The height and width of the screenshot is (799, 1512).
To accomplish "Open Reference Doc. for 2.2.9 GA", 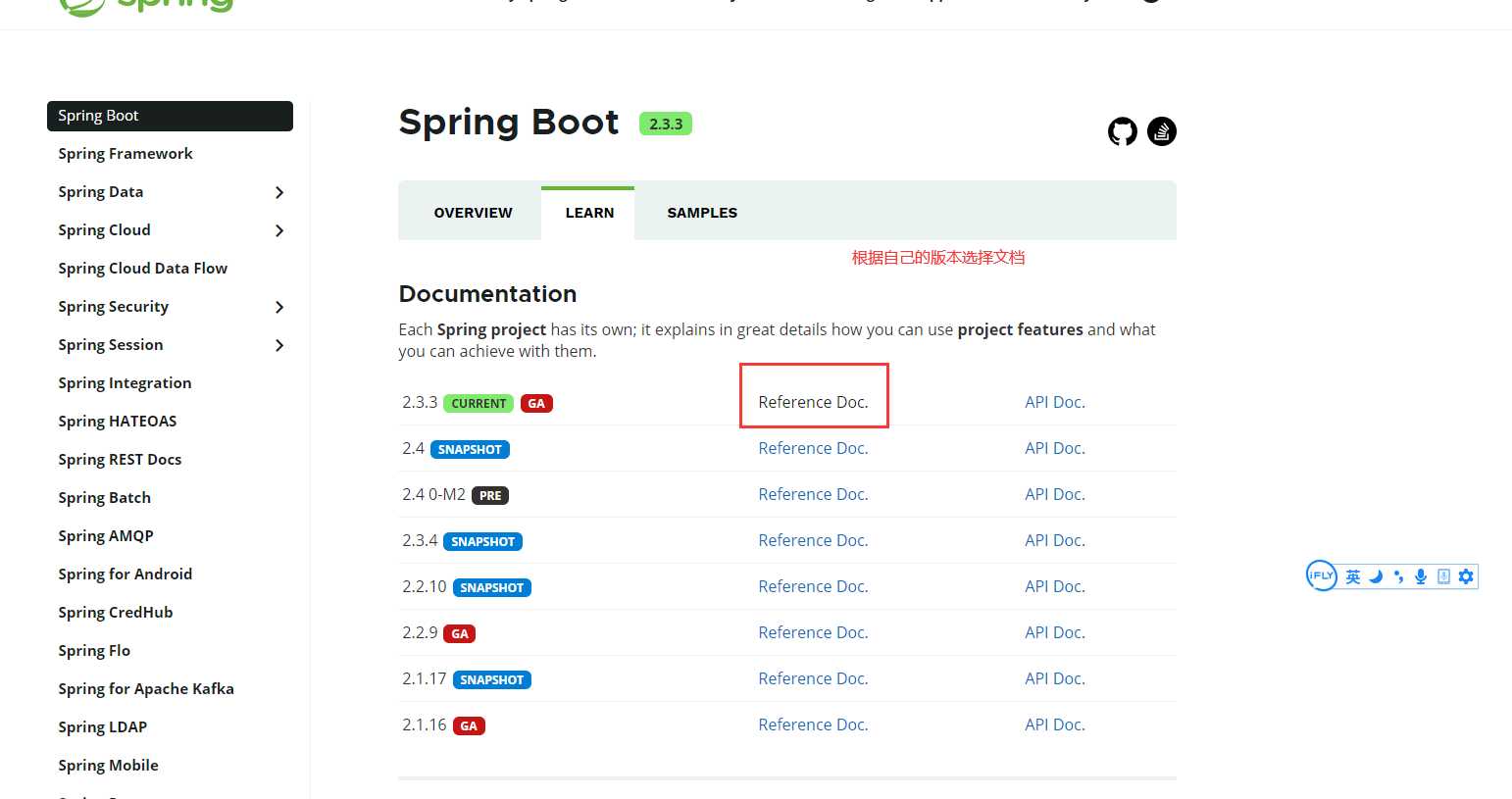I will click(813, 632).
